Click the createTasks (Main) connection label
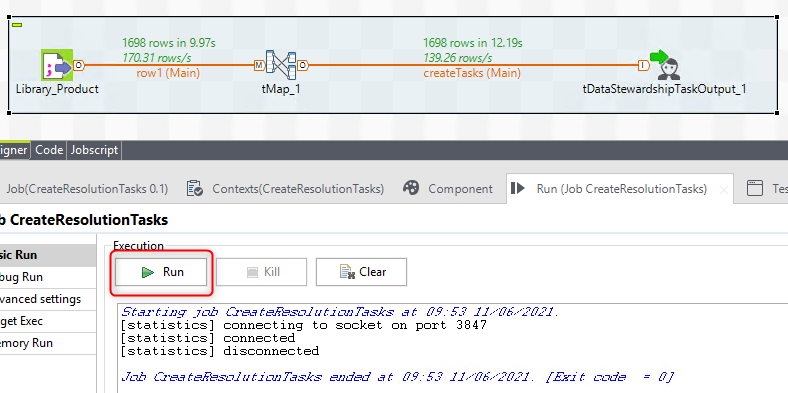Image resolution: width=788 pixels, height=393 pixels. click(x=472, y=73)
